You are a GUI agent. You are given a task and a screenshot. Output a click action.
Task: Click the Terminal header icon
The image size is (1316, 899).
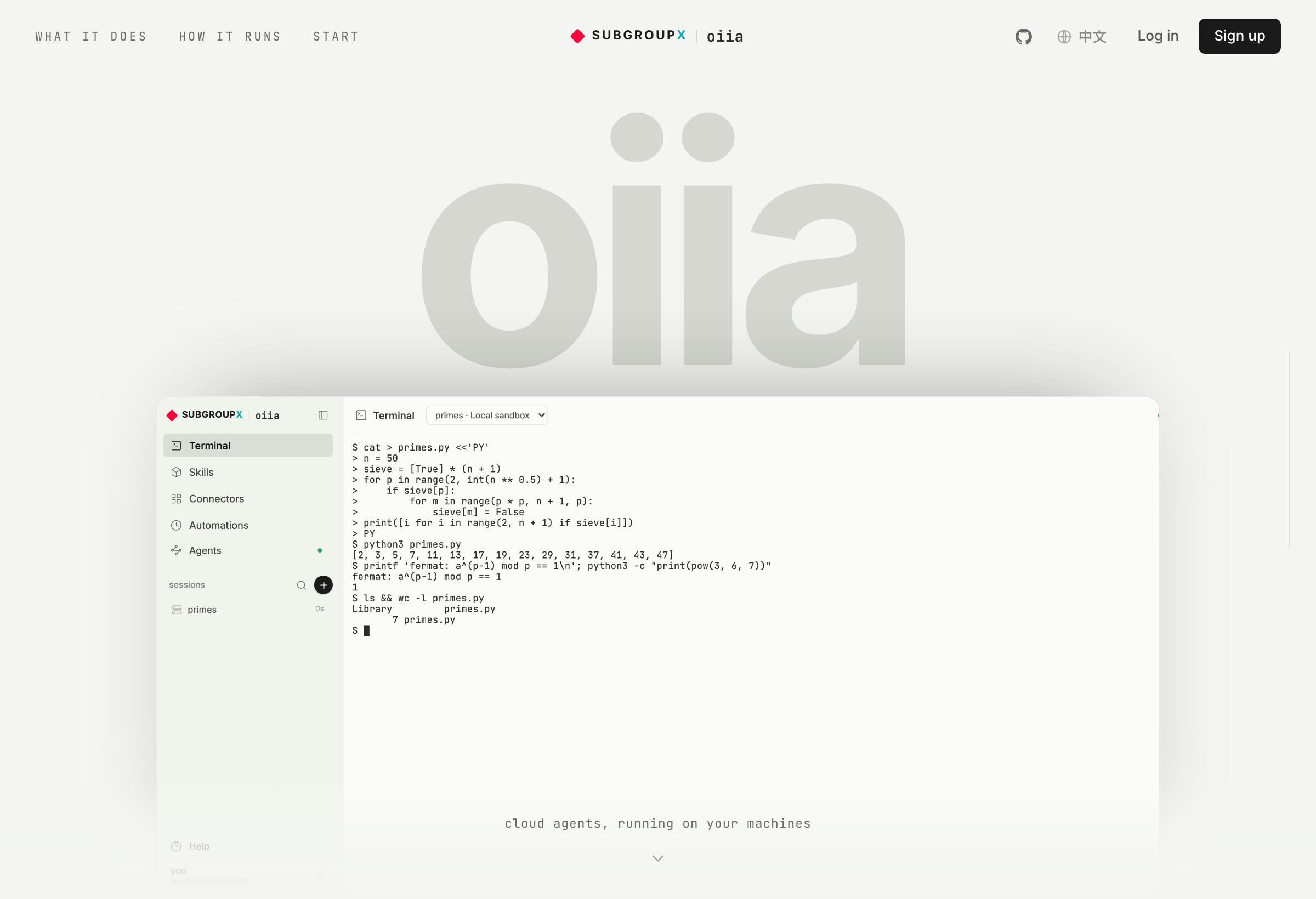(x=361, y=415)
